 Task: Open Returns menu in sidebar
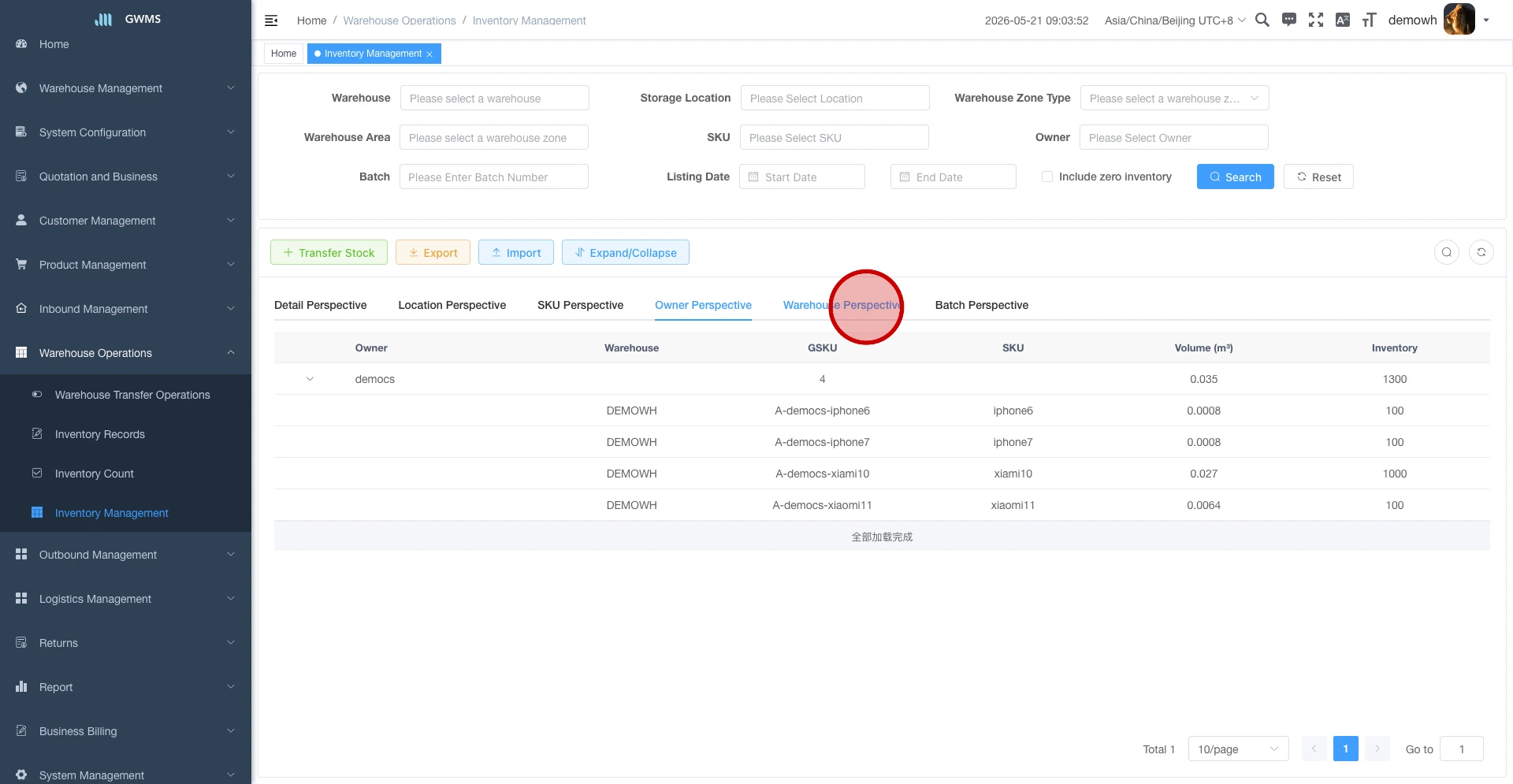point(125,643)
